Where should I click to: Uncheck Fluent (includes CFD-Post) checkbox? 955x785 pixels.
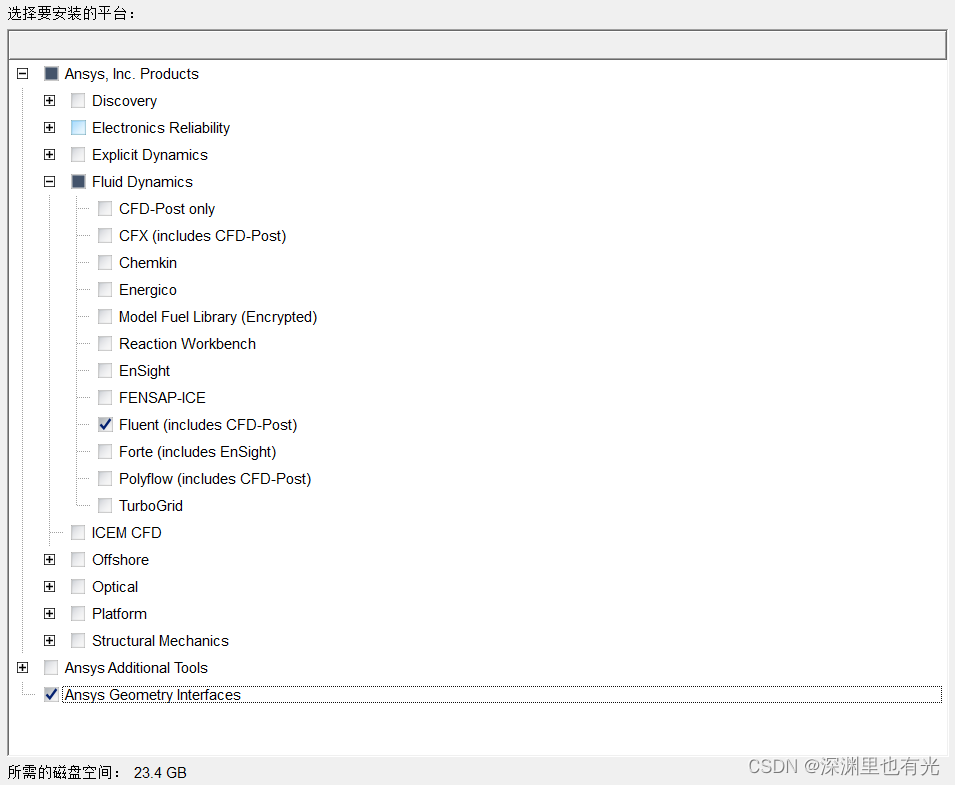pos(105,425)
